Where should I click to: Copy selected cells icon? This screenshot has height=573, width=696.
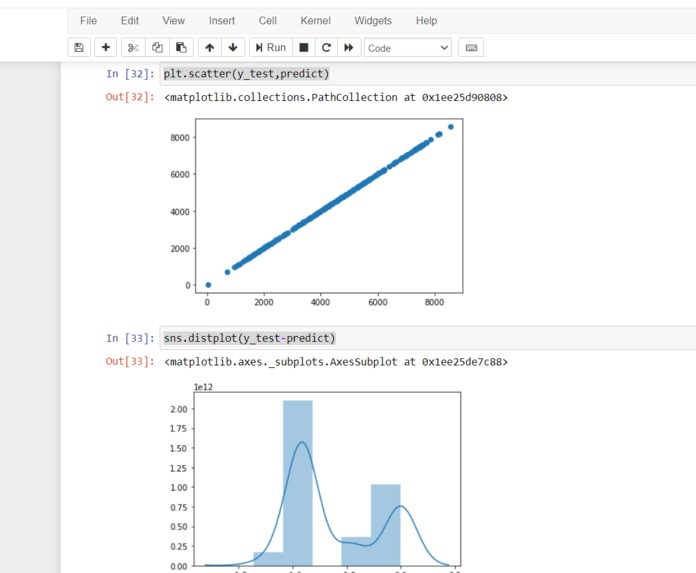(x=157, y=47)
